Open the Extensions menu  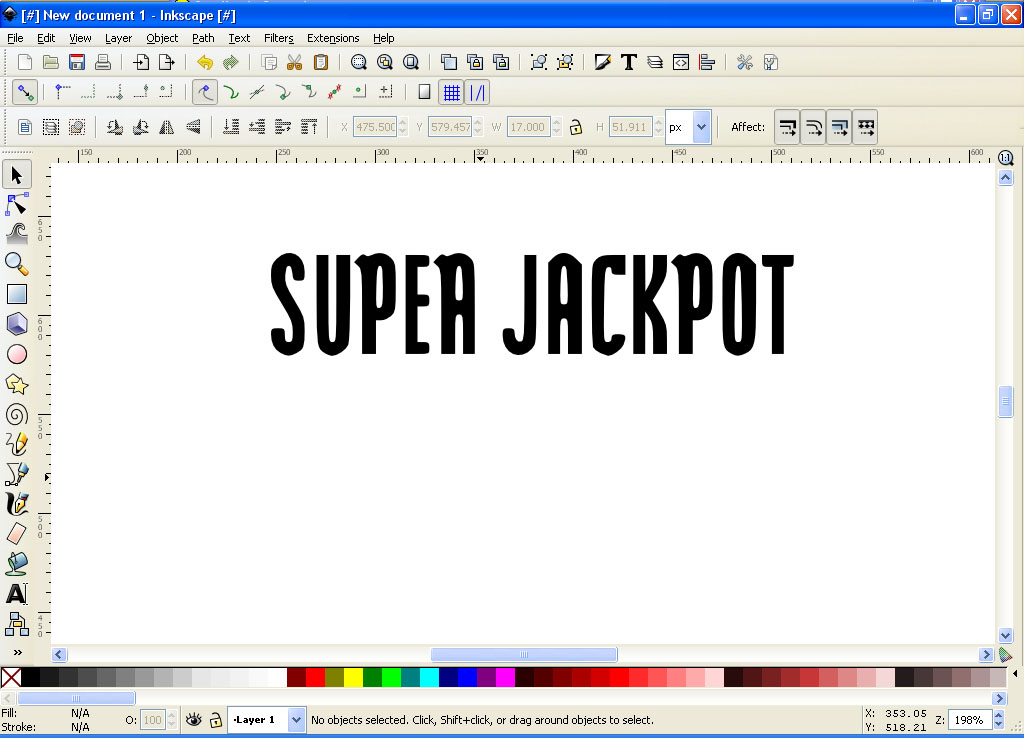333,38
